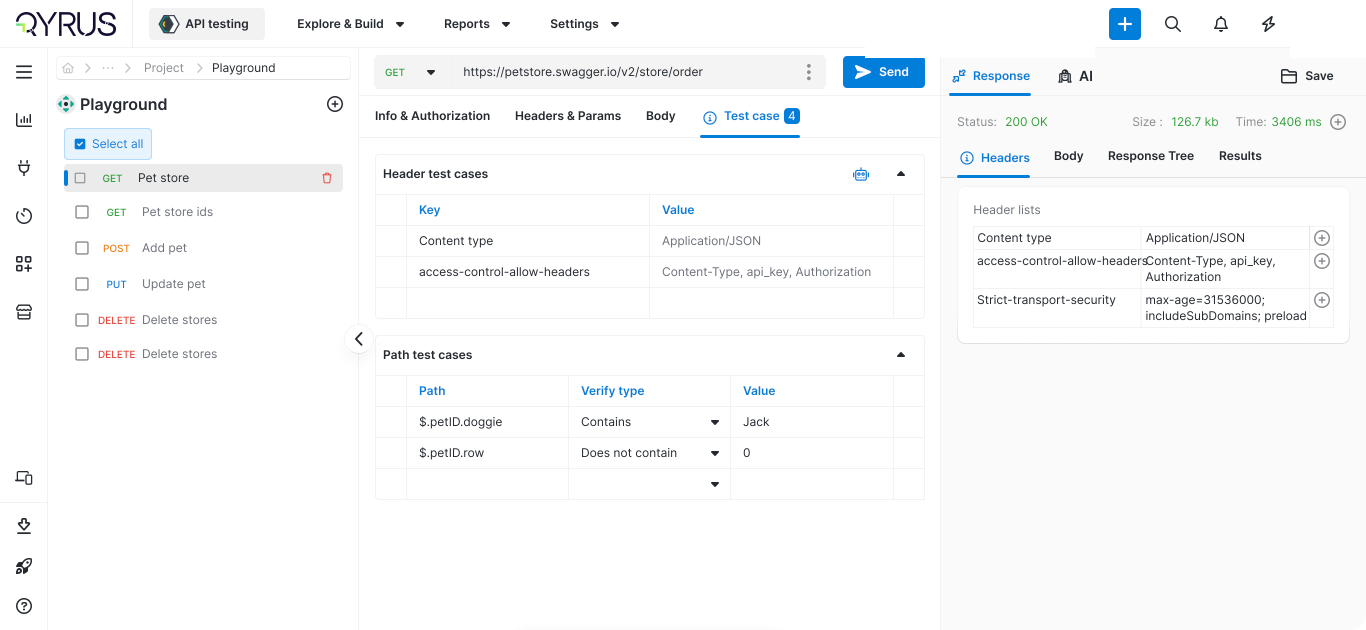Collapse the Header test cases section
Viewport: 1366px width, 630px height.
click(x=901, y=174)
